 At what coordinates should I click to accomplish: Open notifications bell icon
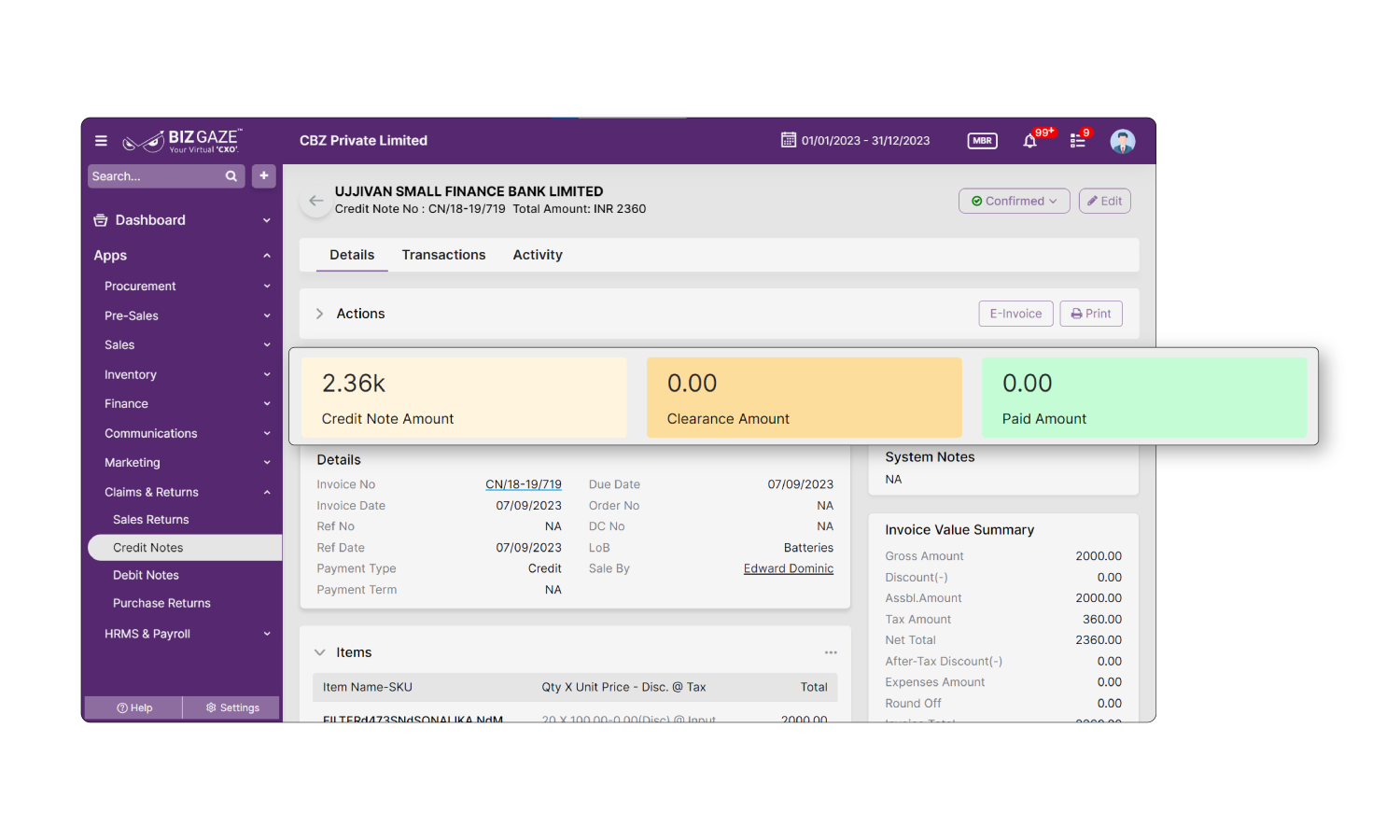[1029, 141]
